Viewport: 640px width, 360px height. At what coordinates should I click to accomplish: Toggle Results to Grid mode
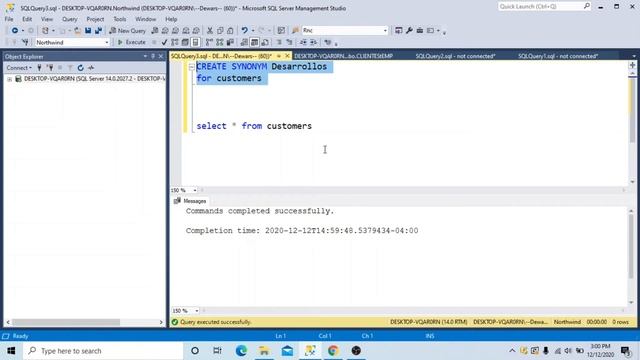pyautogui.click(x=254, y=42)
